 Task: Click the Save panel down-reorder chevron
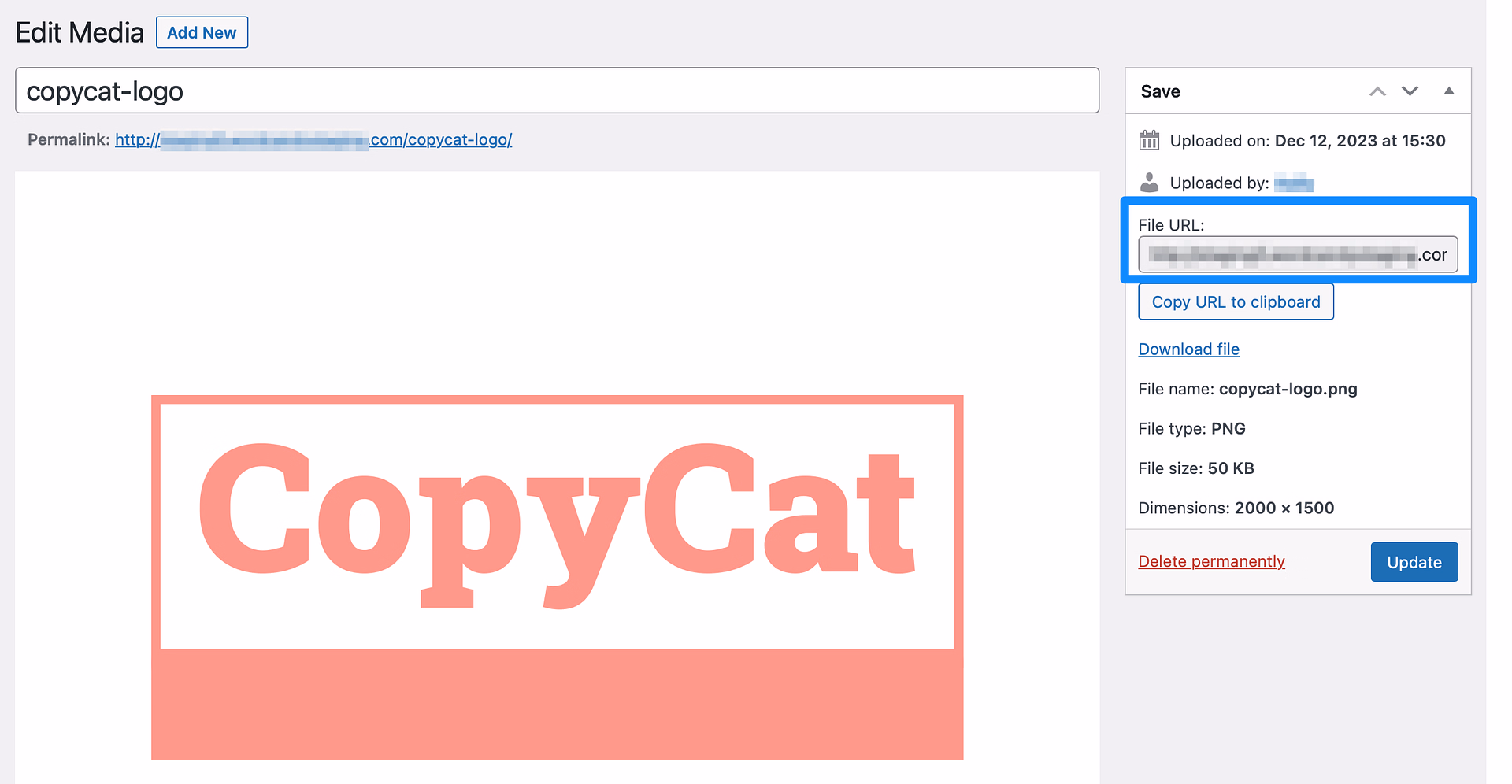1410,91
